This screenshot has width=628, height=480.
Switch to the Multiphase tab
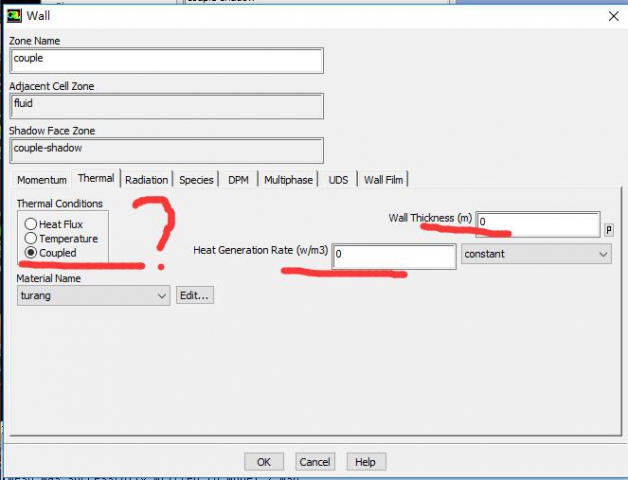[x=288, y=180]
